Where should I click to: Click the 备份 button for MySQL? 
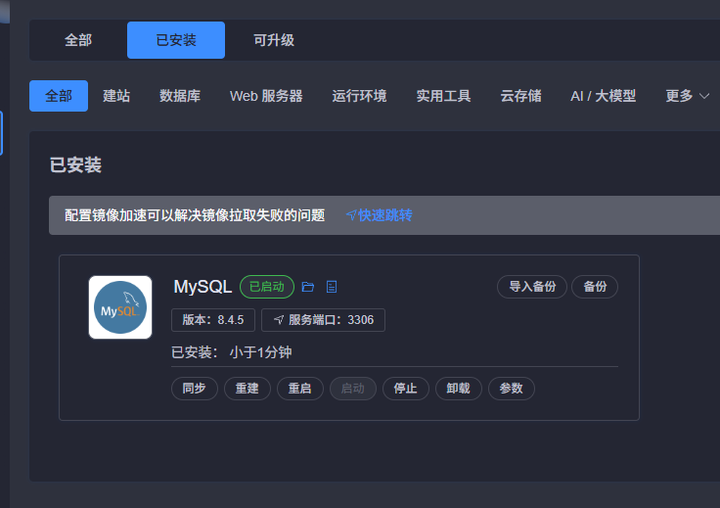pyautogui.click(x=595, y=287)
